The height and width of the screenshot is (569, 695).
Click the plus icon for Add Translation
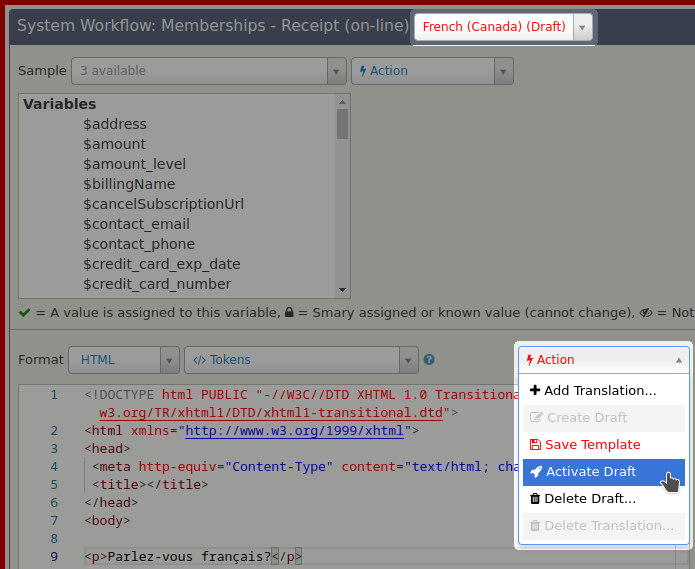[535, 391]
